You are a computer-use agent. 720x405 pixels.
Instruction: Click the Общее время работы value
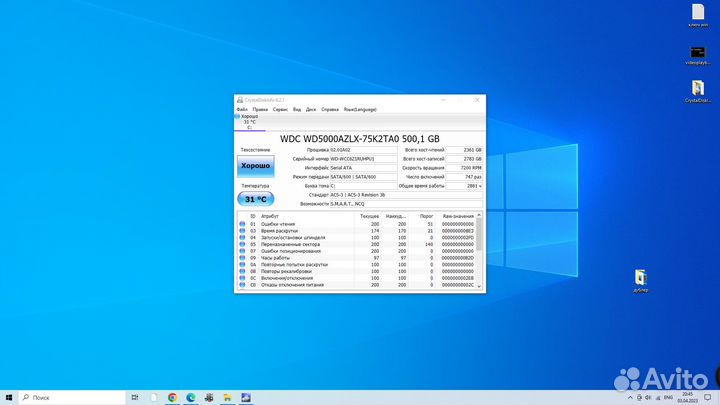(x=464, y=186)
